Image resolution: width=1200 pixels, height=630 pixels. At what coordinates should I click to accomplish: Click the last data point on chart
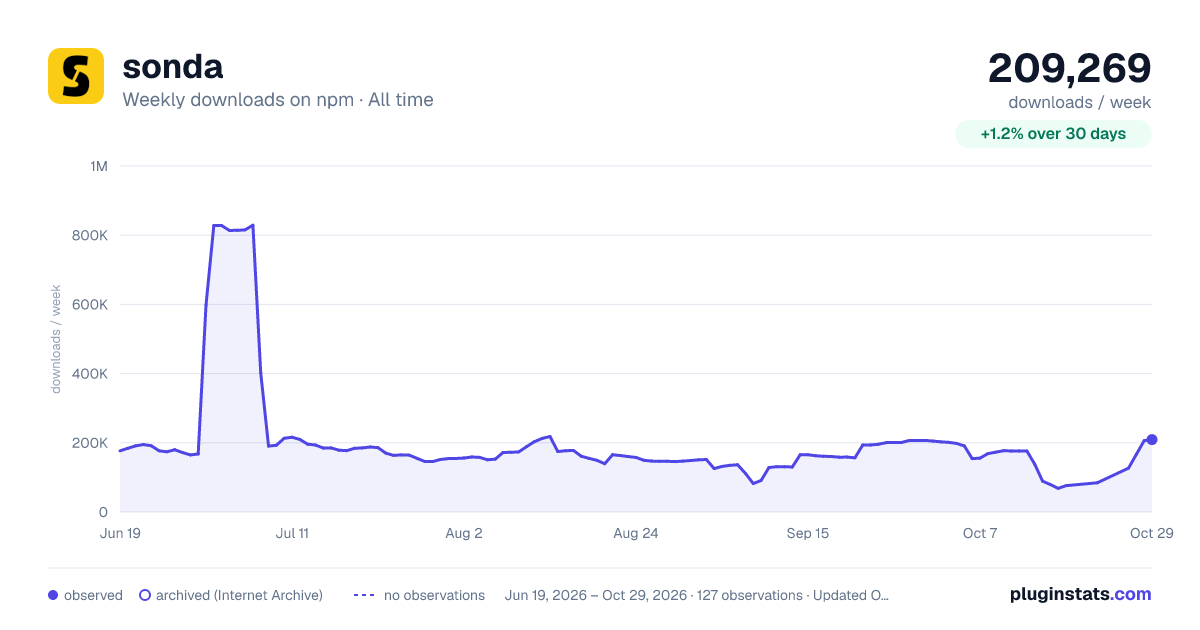pos(1152,440)
